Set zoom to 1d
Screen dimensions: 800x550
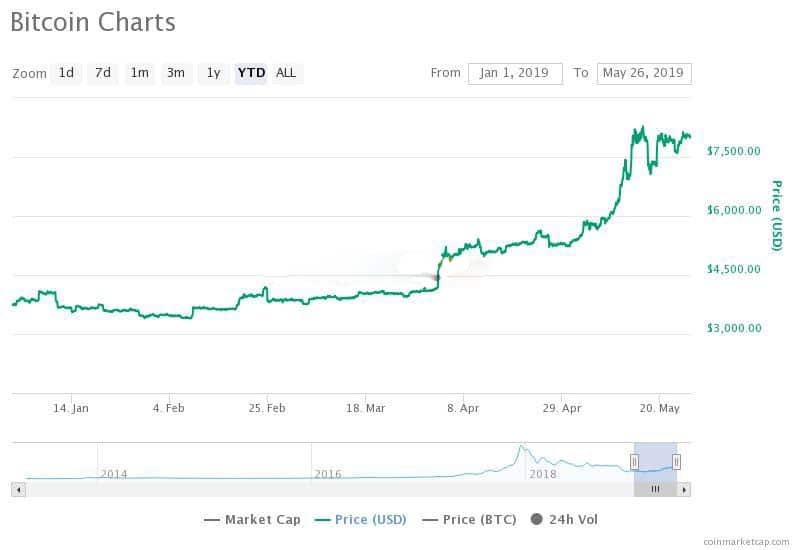(x=66, y=73)
